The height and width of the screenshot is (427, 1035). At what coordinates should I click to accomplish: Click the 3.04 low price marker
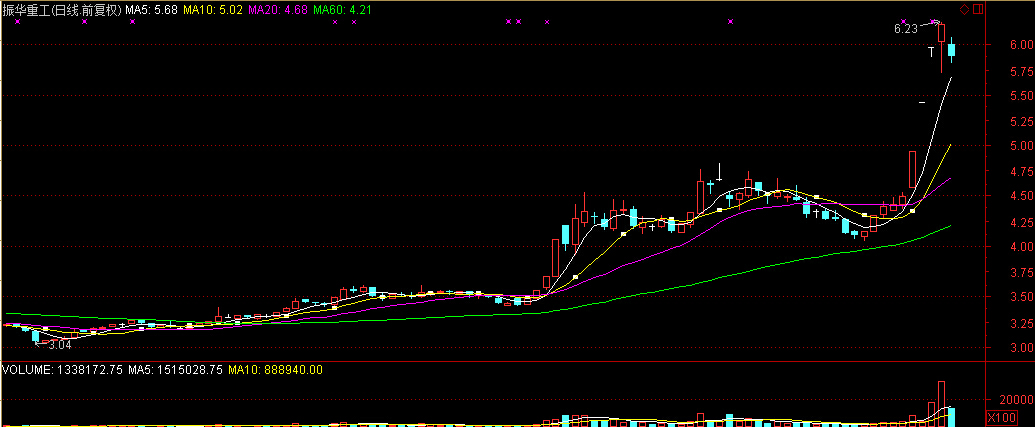[x=59, y=345]
